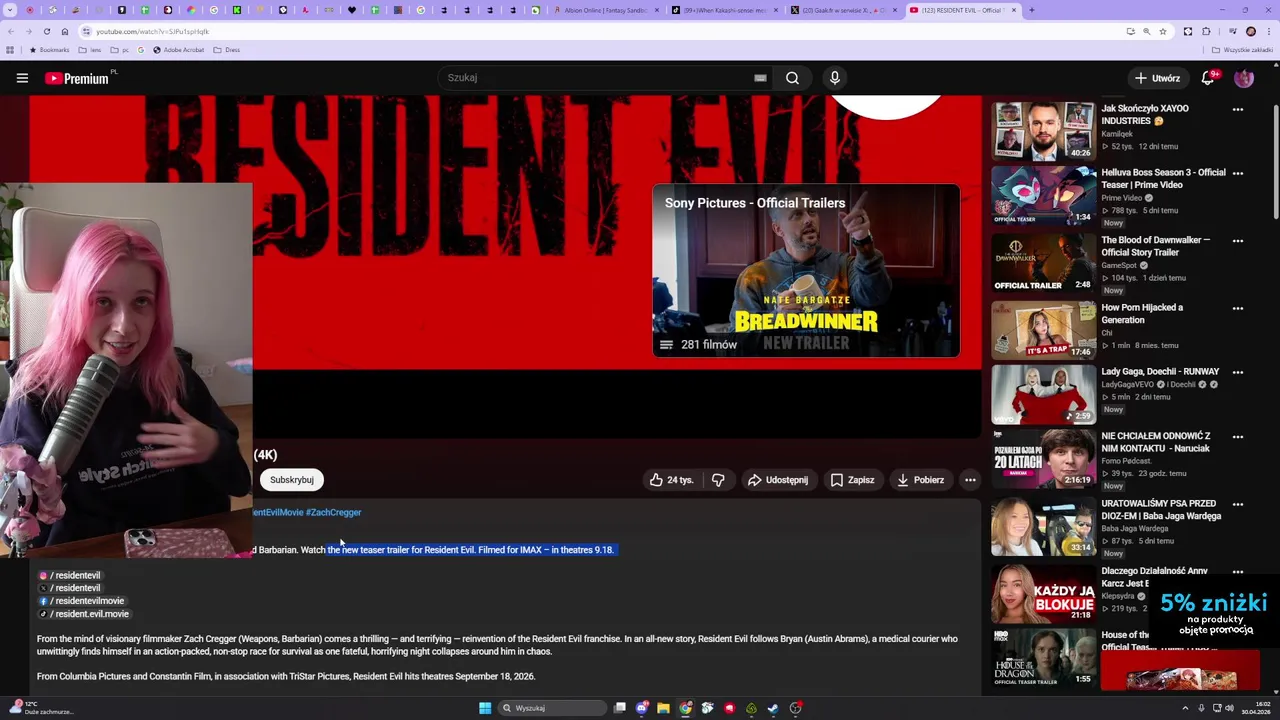More options for NIE CHCIAŁEM ODNOWIĆ video

point(1238,437)
